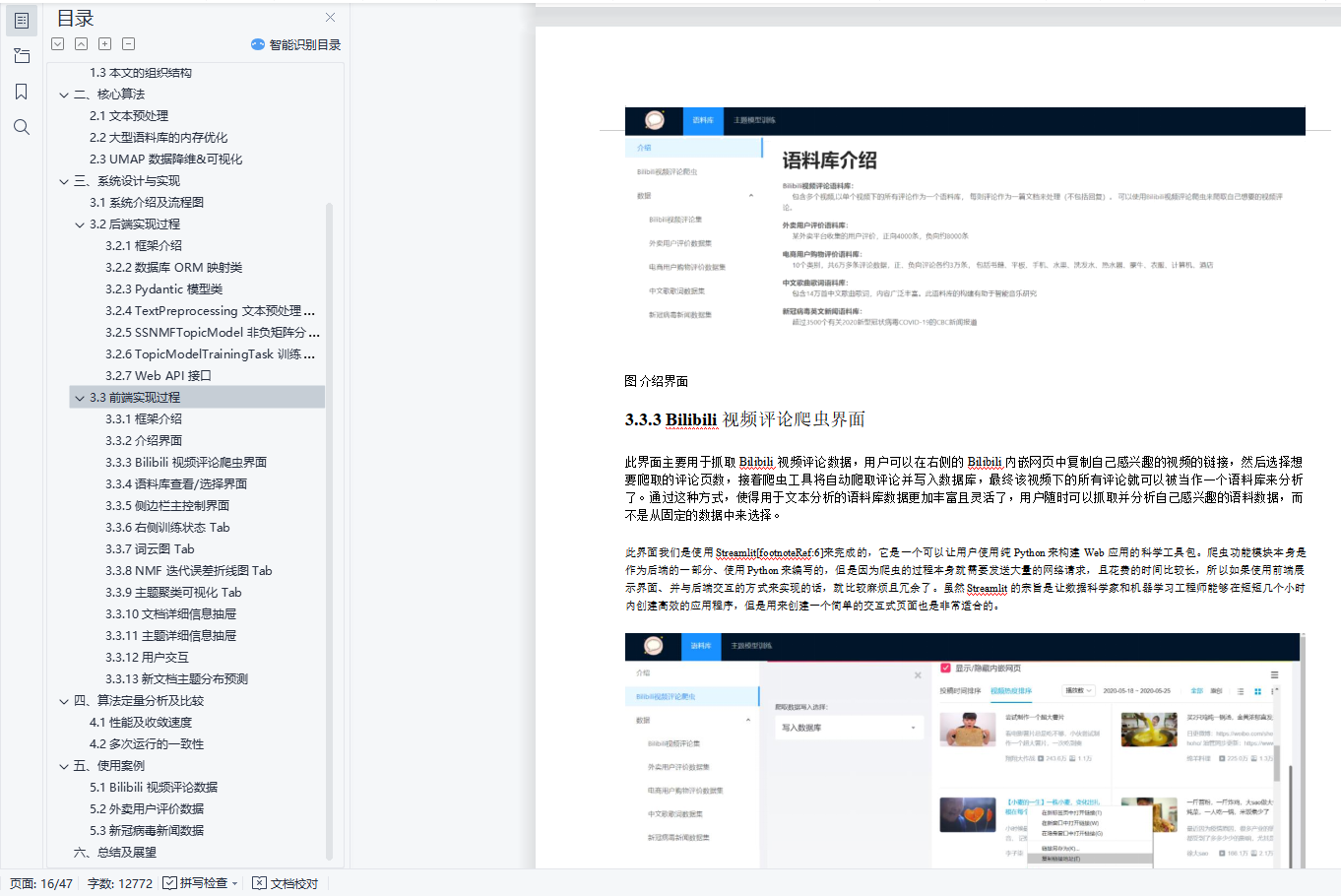Select 3.3.1 框架介绍 in the outline
Viewport: 1341px width, 896px height.
point(144,419)
